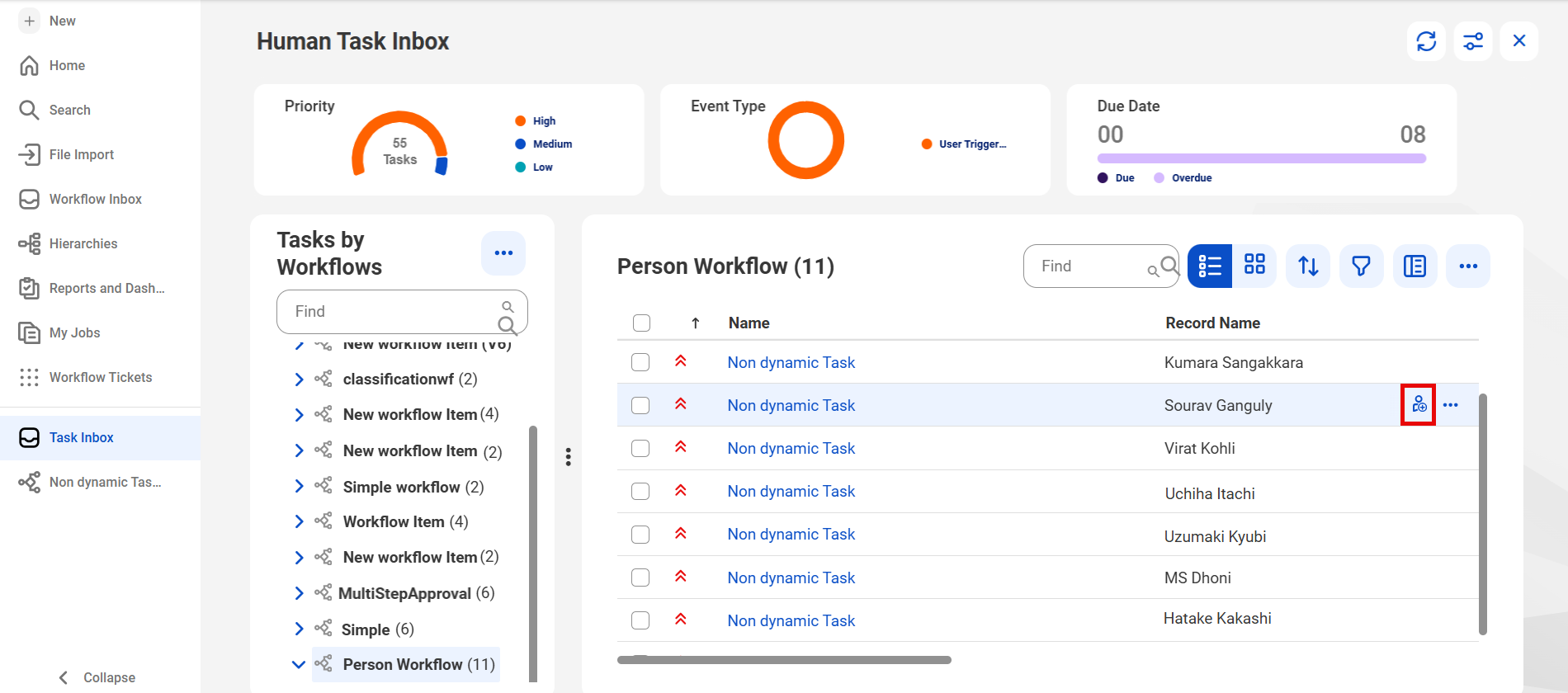Screen dimensions: 1568x693
Task: Collapse the Person Workflow (11) node
Action: (x=299, y=665)
